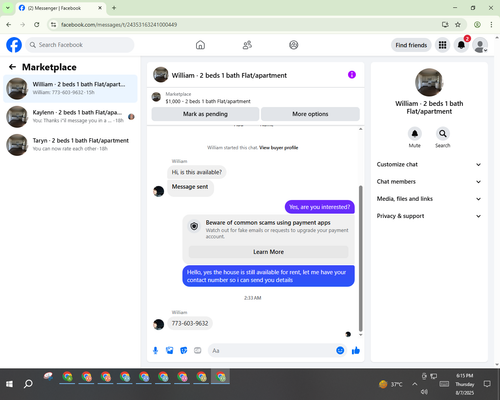Click Learn More in scam warning
The width and height of the screenshot is (500, 400).
coord(269,252)
